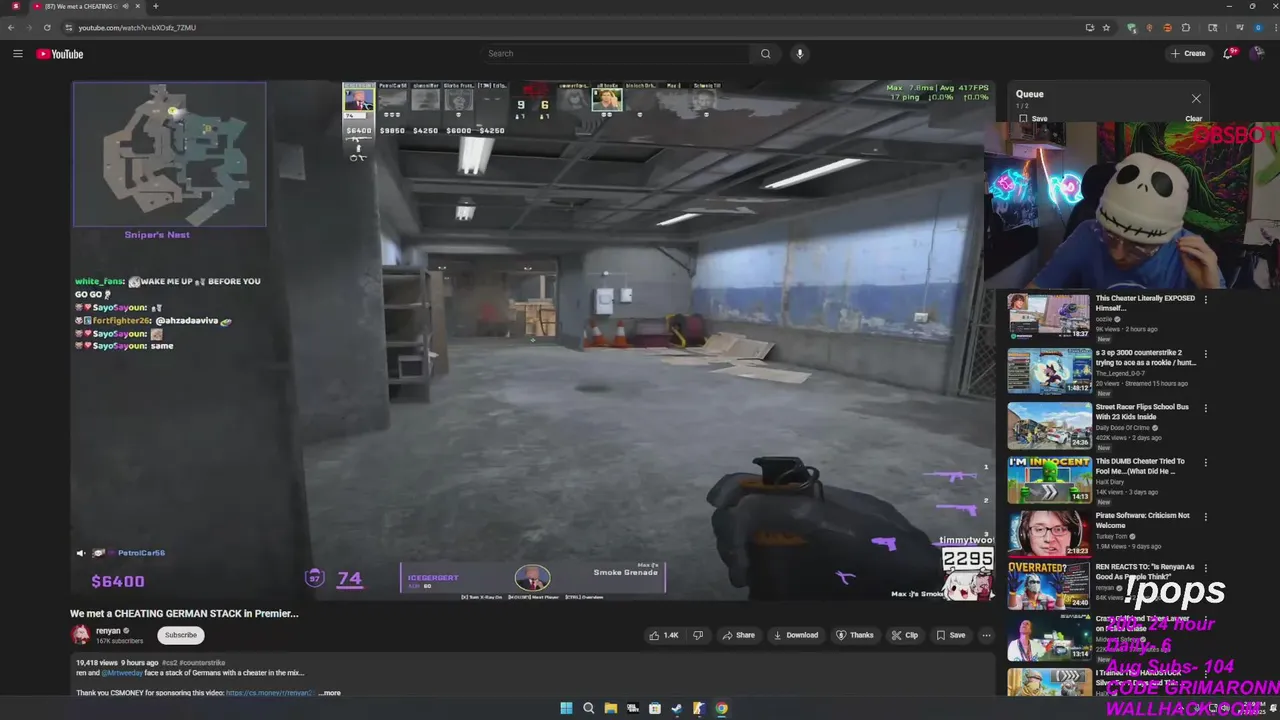Viewport: 1280px width, 720px height.
Task: Go back in the browser
Action: click(x=11, y=28)
